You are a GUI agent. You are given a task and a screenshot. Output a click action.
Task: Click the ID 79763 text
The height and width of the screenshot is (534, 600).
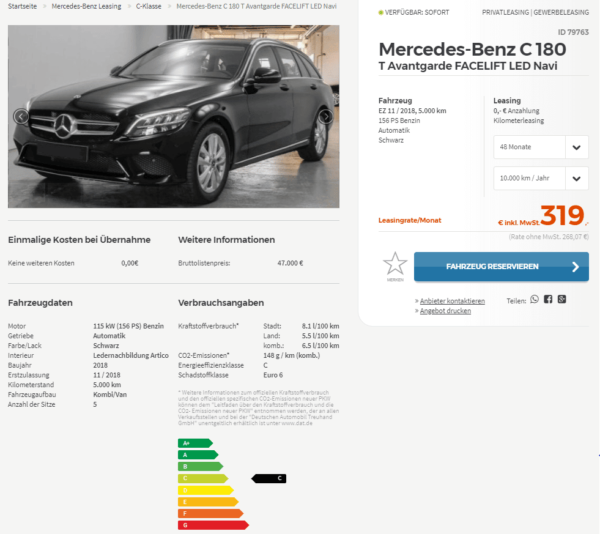pyautogui.click(x=573, y=32)
